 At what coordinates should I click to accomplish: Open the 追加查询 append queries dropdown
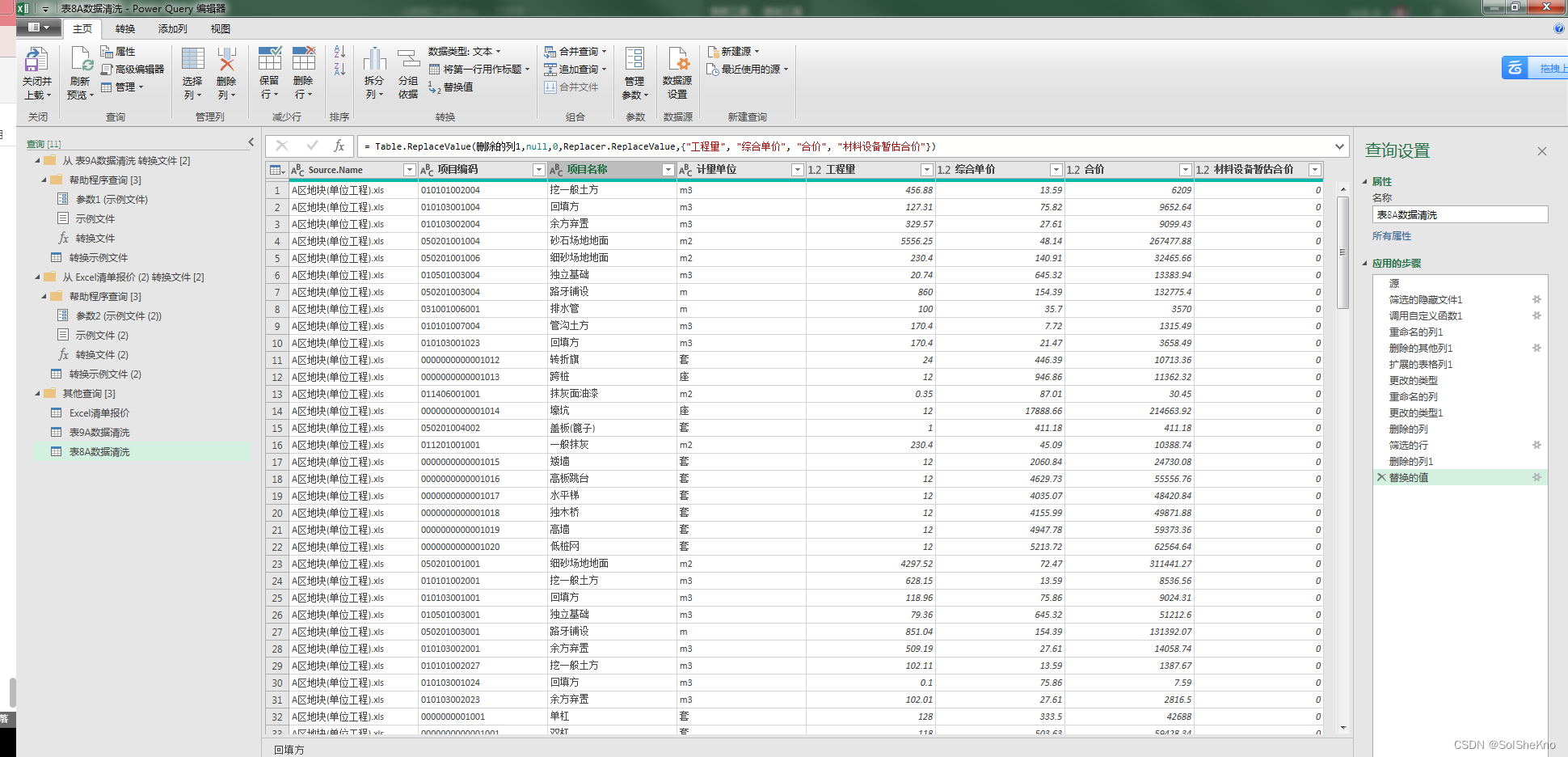click(575, 70)
